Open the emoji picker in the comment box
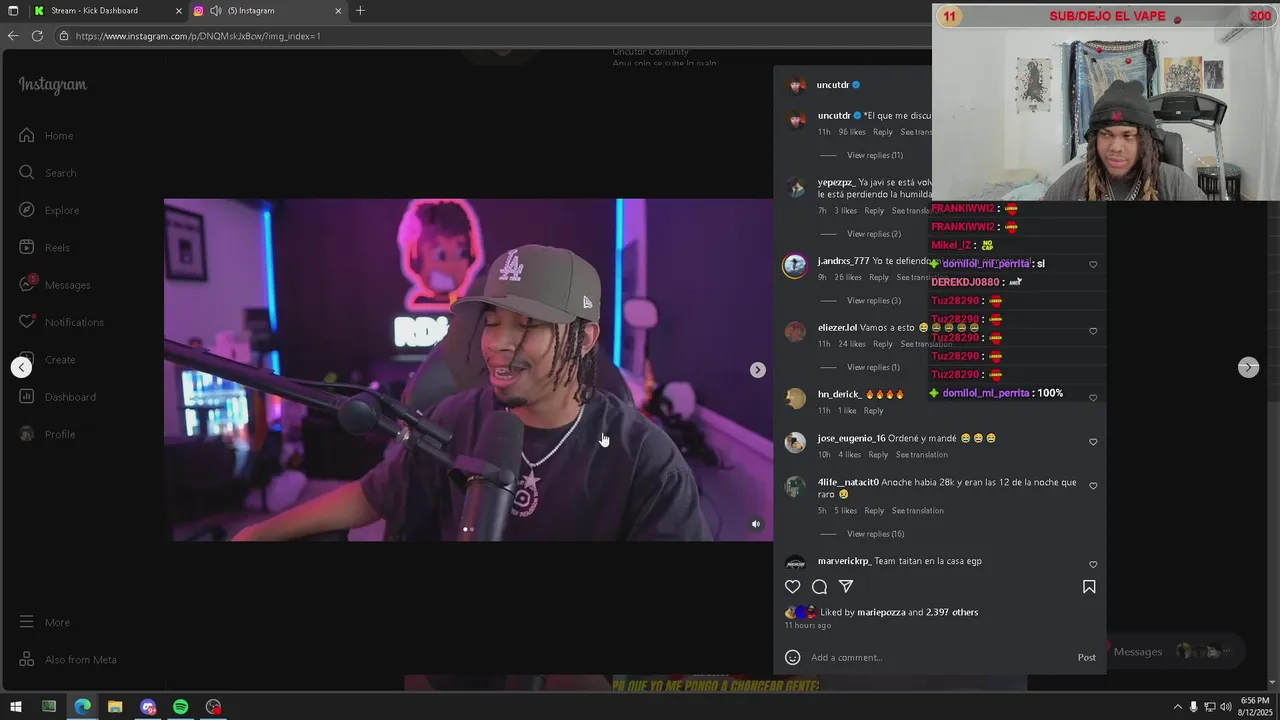Screen dimensions: 1280x720 click(792, 657)
